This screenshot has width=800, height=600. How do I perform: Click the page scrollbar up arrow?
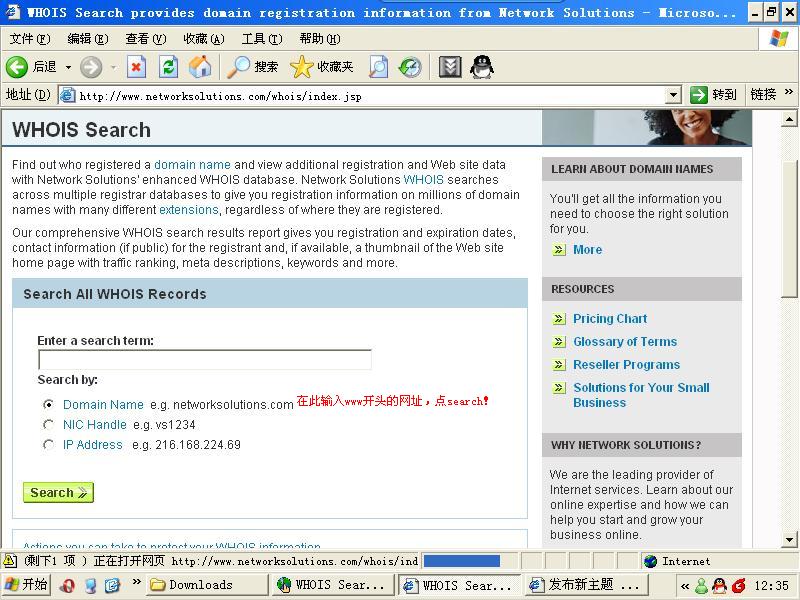click(789, 119)
